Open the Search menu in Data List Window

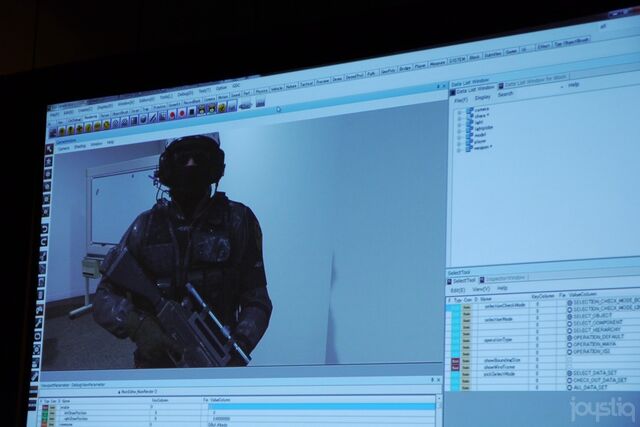click(505, 94)
